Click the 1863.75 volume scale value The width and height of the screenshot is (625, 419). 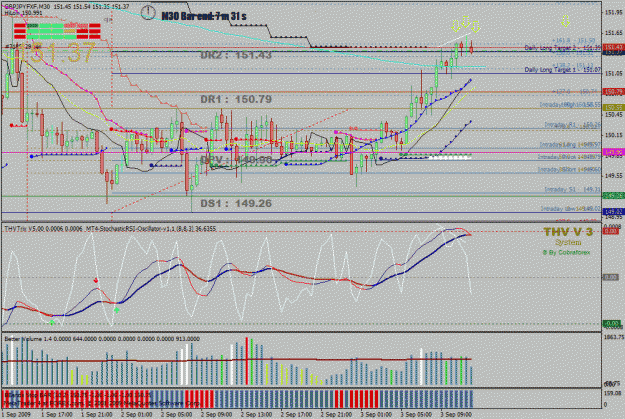614,337
